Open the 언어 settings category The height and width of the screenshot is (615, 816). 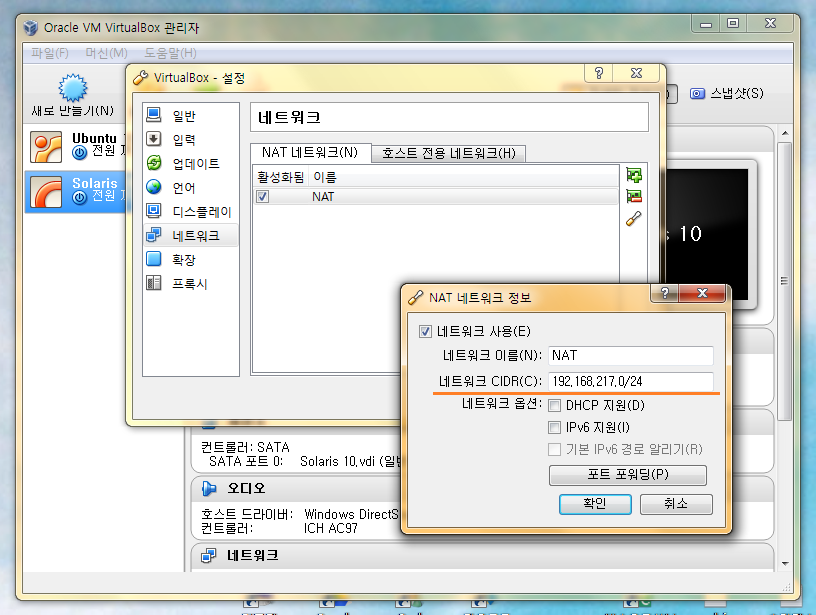coord(190,187)
